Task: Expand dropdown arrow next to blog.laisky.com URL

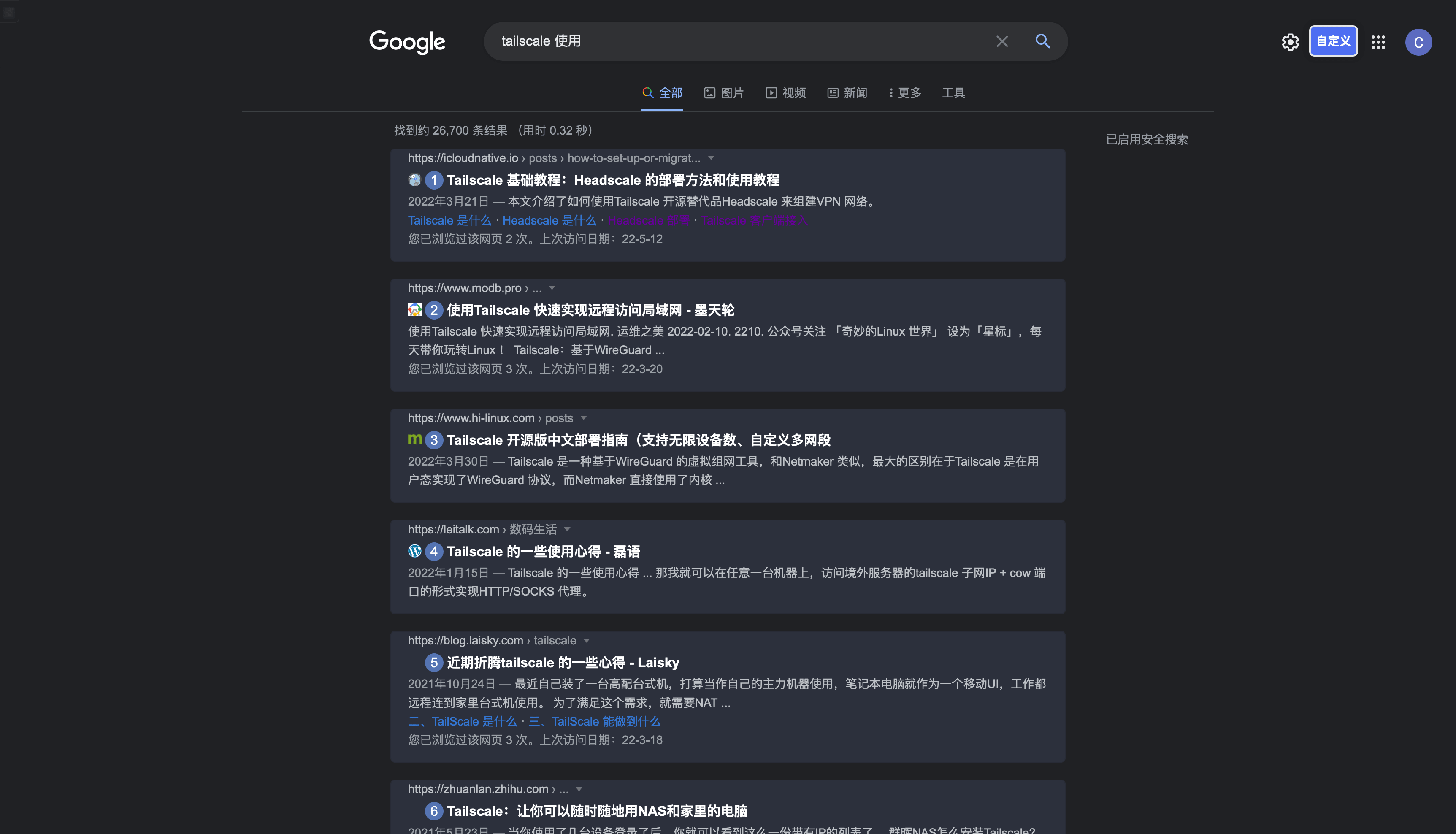Action: click(587, 640)
